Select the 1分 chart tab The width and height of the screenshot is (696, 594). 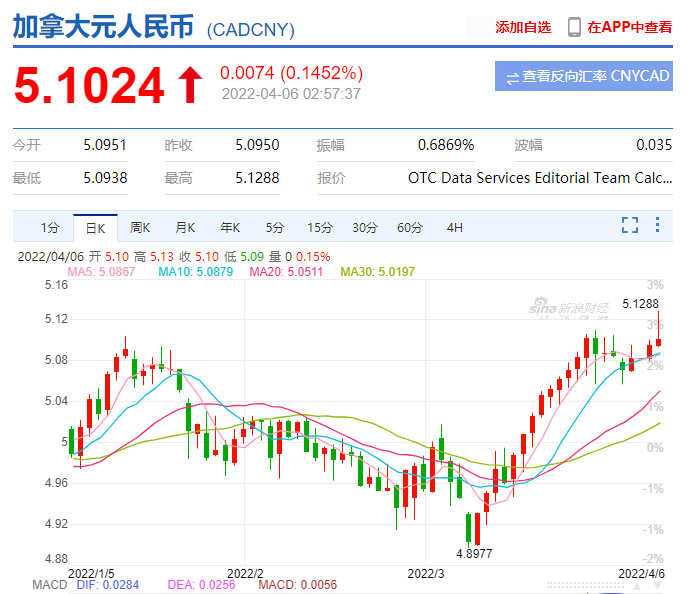(x=50, y=228)
